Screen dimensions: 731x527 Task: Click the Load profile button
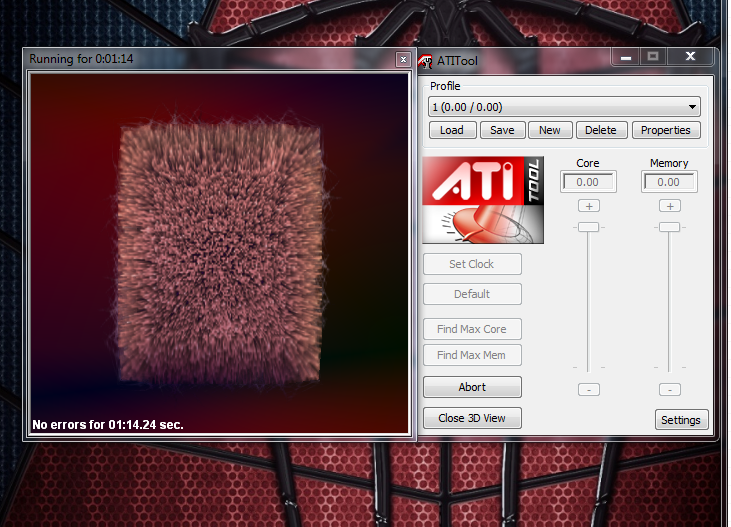tap(452, 130)
